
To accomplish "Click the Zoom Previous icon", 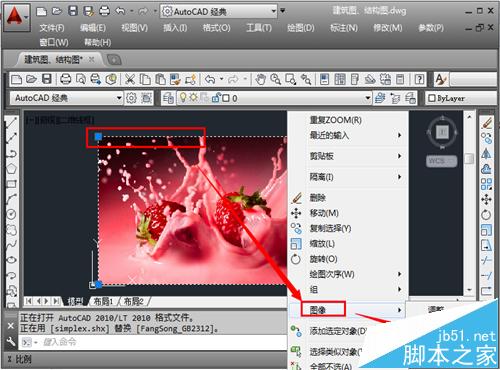I will tap(306, 79).
